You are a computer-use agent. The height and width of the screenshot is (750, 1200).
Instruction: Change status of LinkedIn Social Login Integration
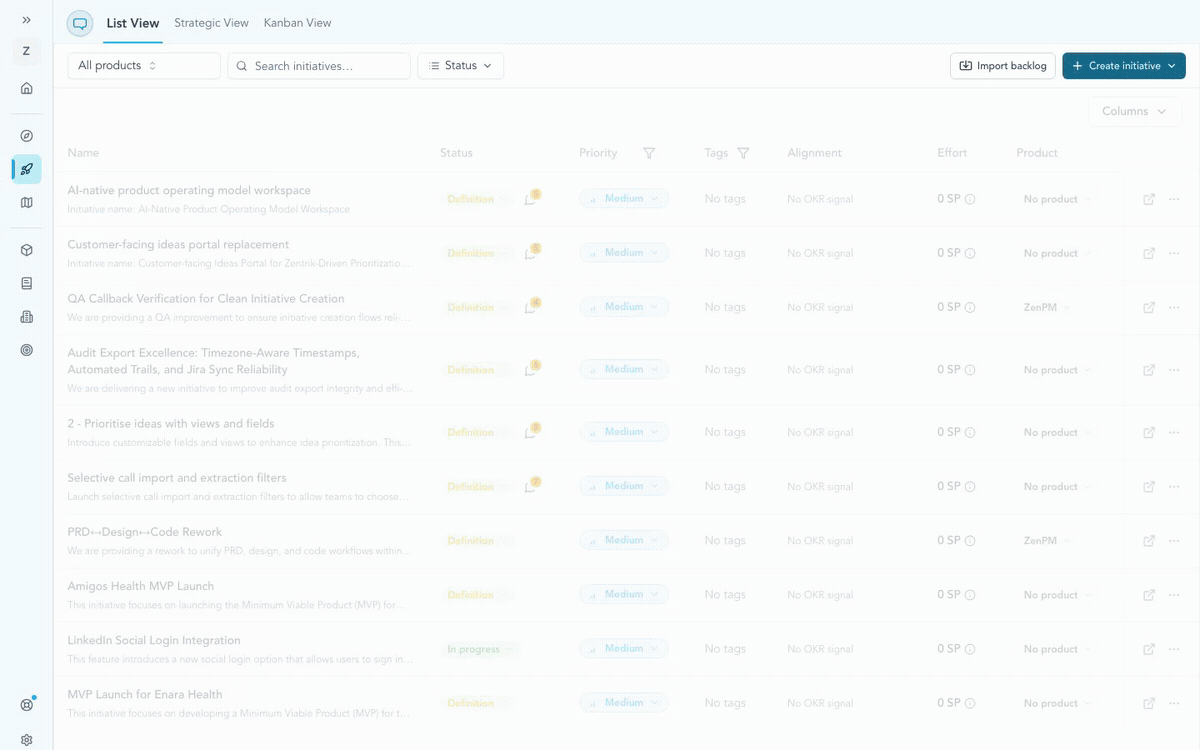(x=479, y=649)
